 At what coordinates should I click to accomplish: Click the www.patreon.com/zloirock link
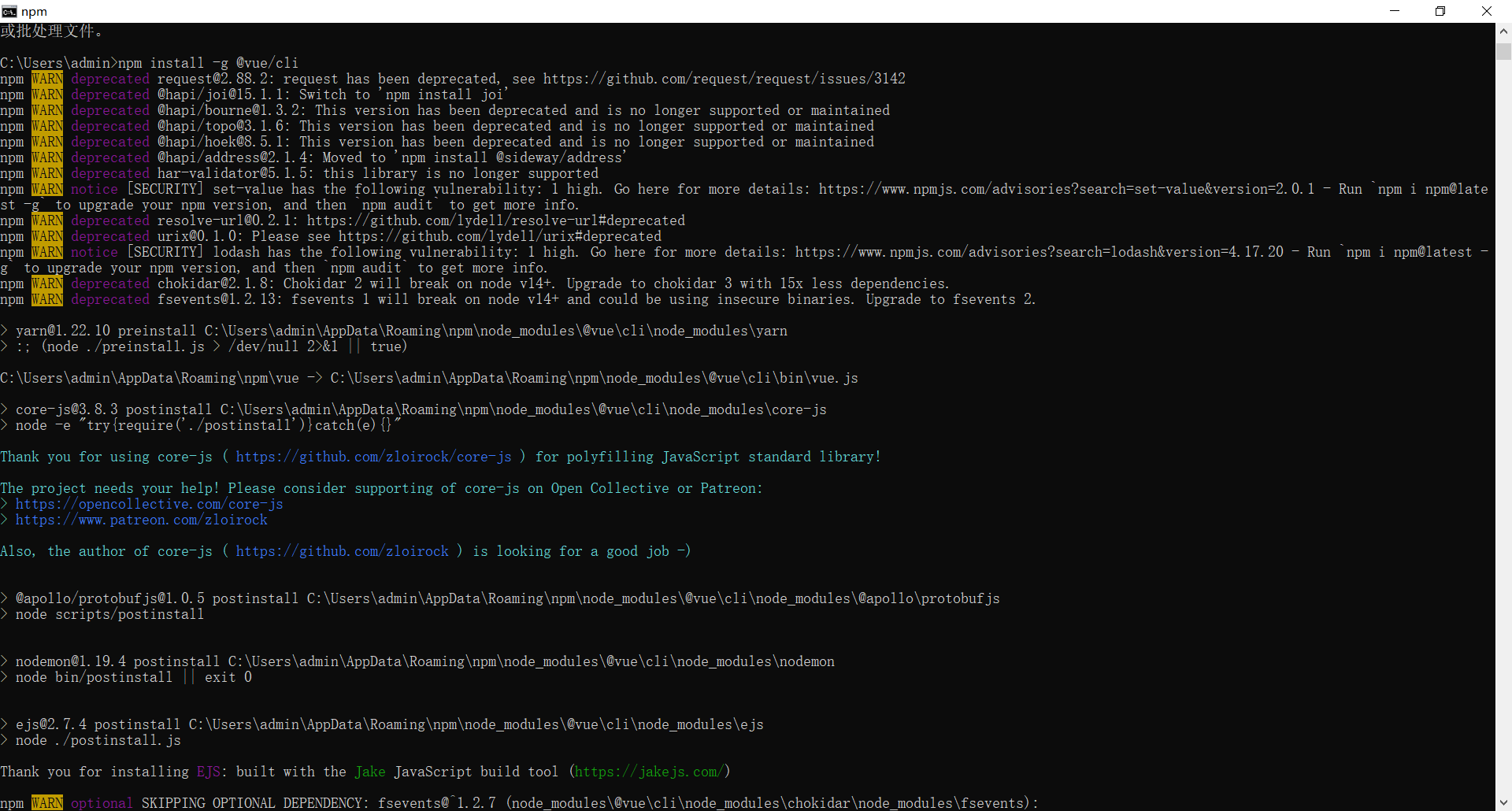pos(141,520)
